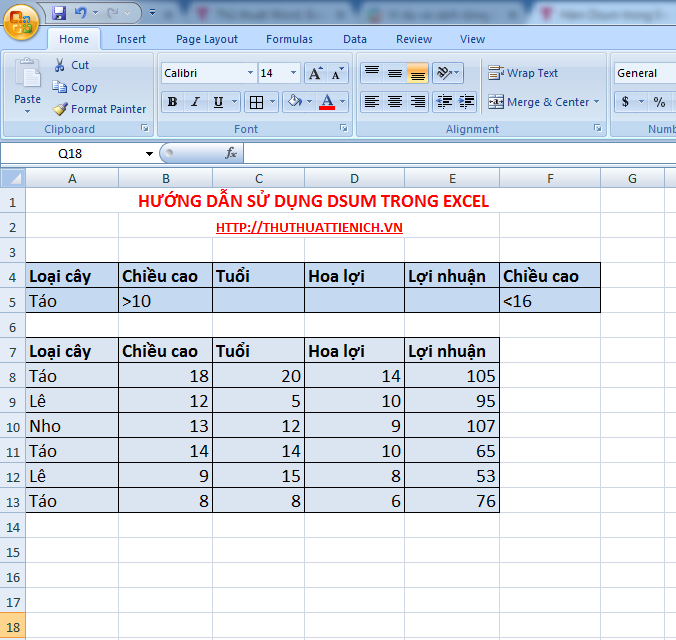Open the Calibri font name dropdown

tap(249, 73)
